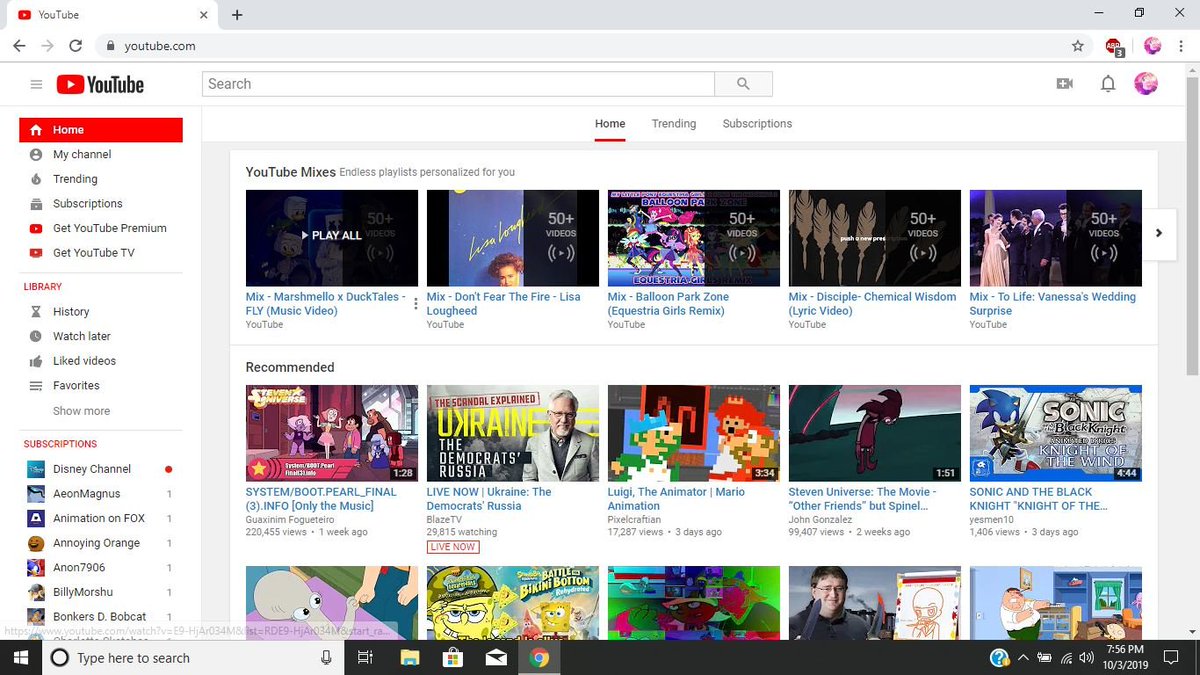Click the LIVE NOW badge
1200x675 pixels.
pyautogui.click(x=453, y=547)
